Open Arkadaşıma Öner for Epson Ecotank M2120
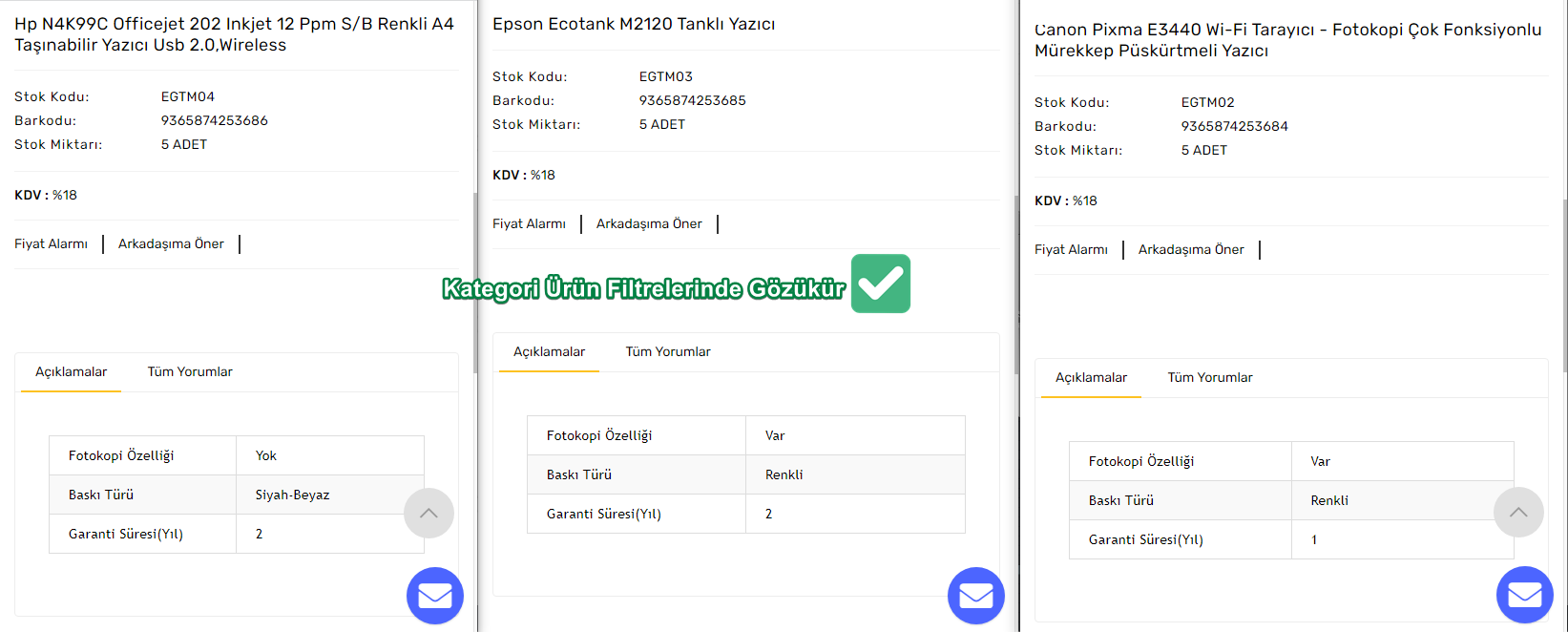Viewport: 1568px width, 632px height. [x=649, y=224]
